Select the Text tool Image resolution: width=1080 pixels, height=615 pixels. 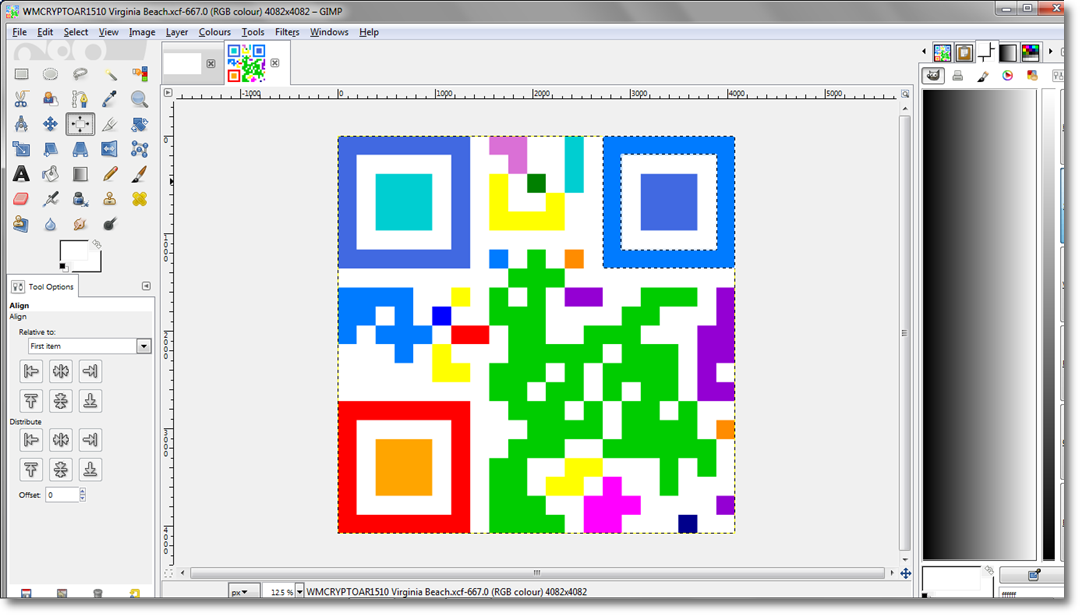click(21, 174)
